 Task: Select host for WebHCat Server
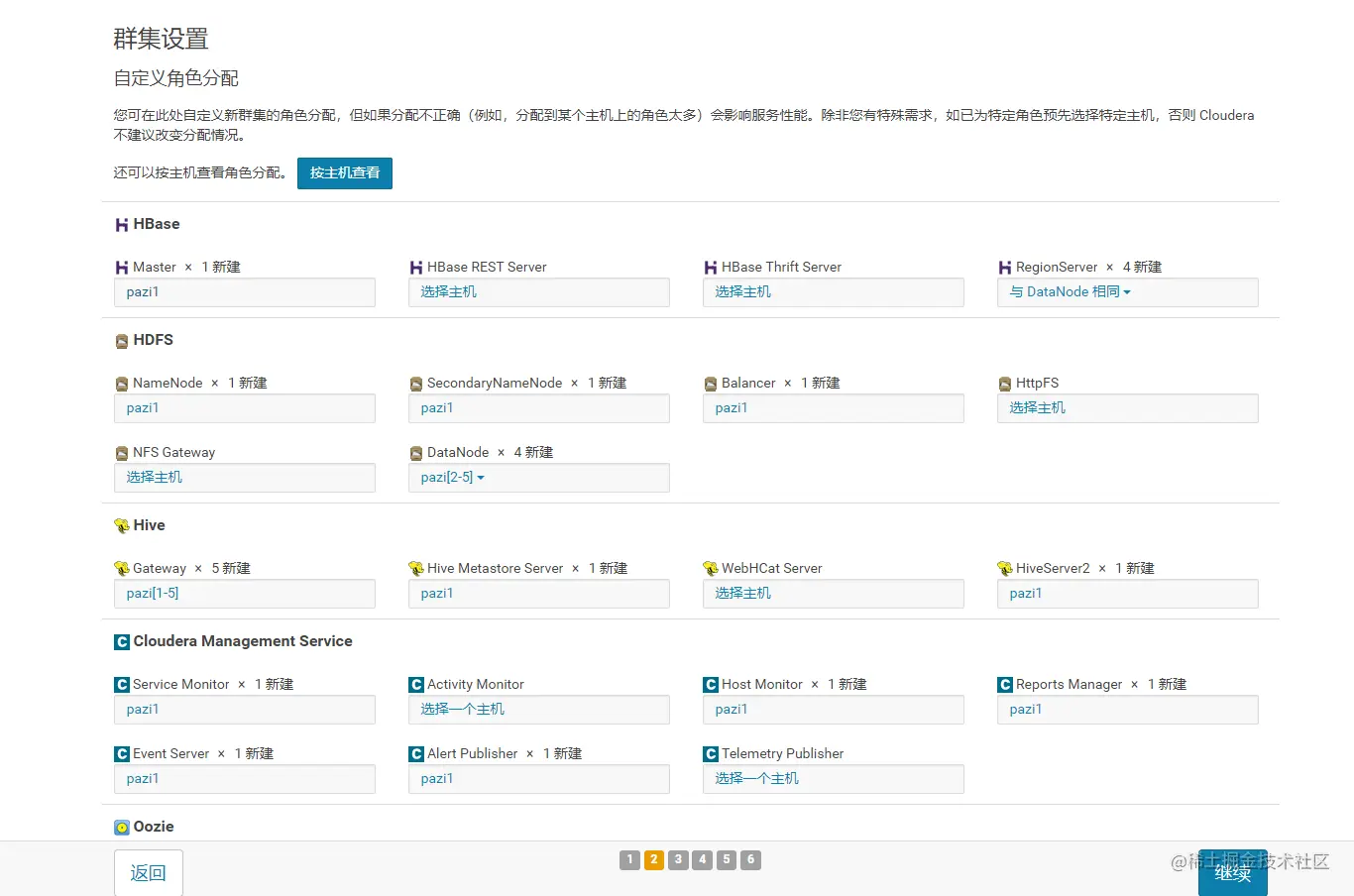[x=834, y=594]
